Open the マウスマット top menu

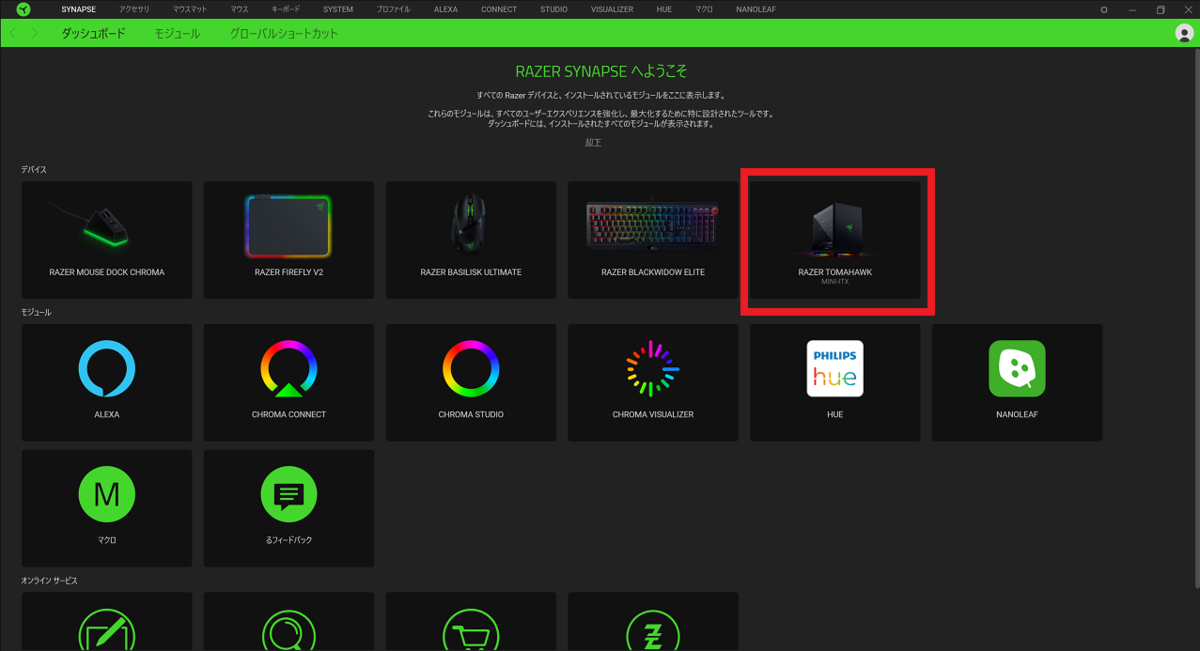[190, 9]
